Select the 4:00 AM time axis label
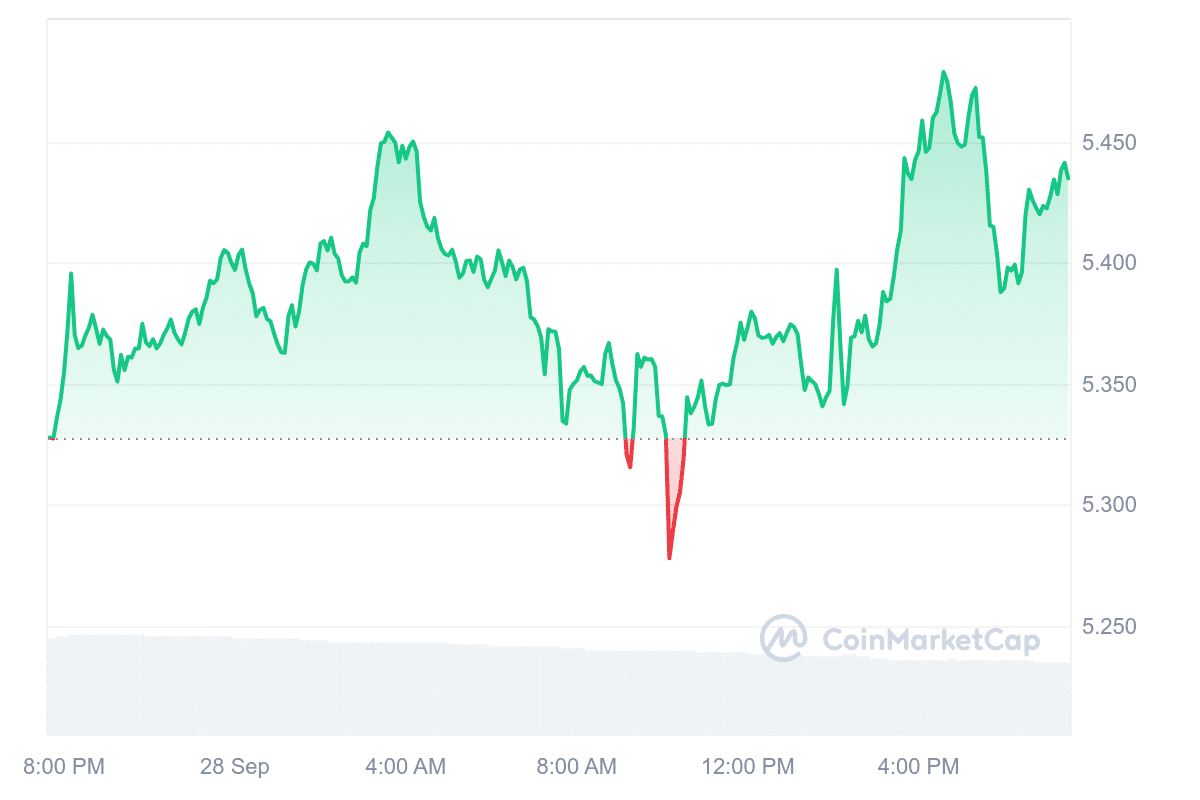This screenshot has width=1200, height=800. click(x=405, y=767)
